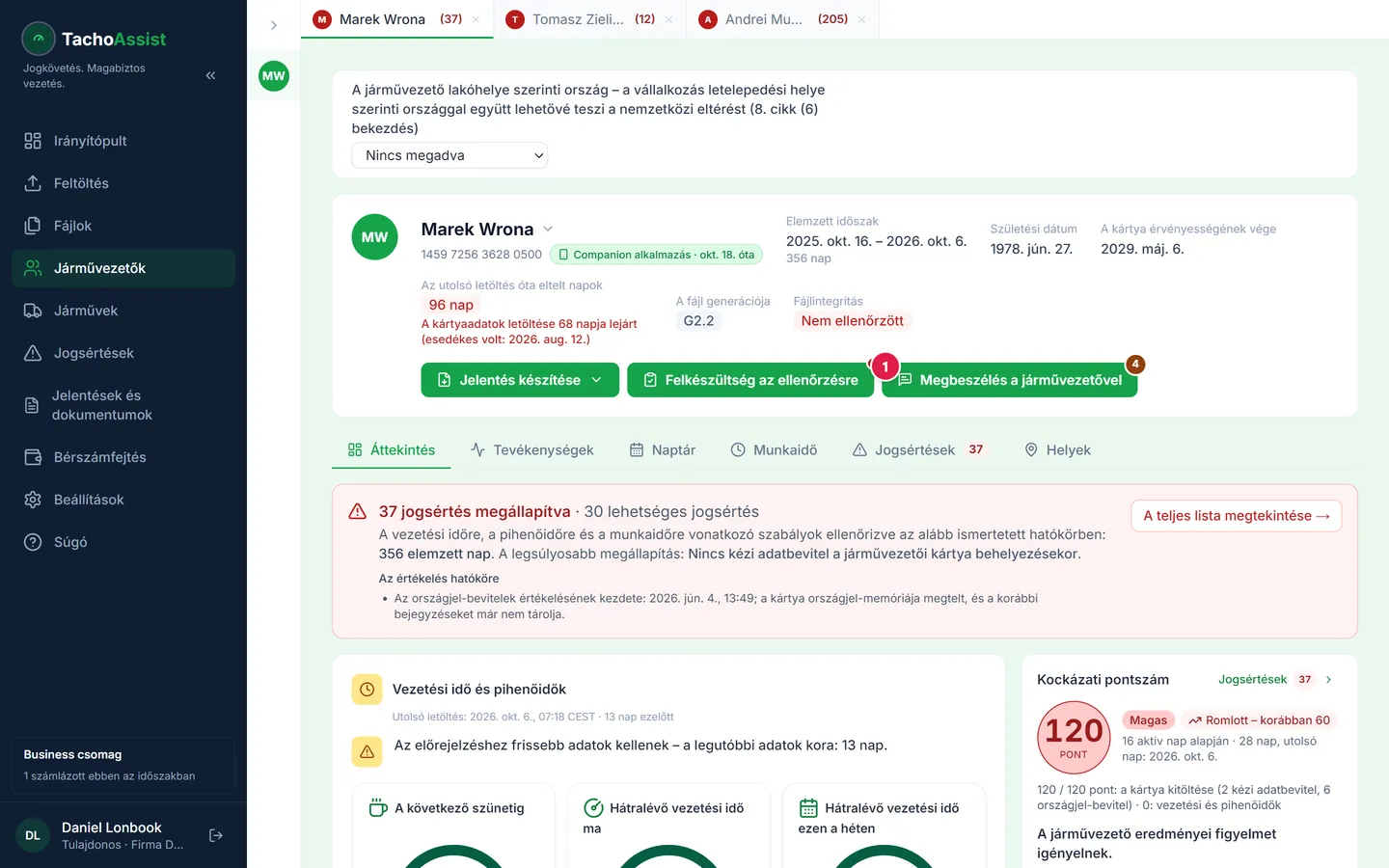Click Companion alkalmazás badge

pos(656,255)
